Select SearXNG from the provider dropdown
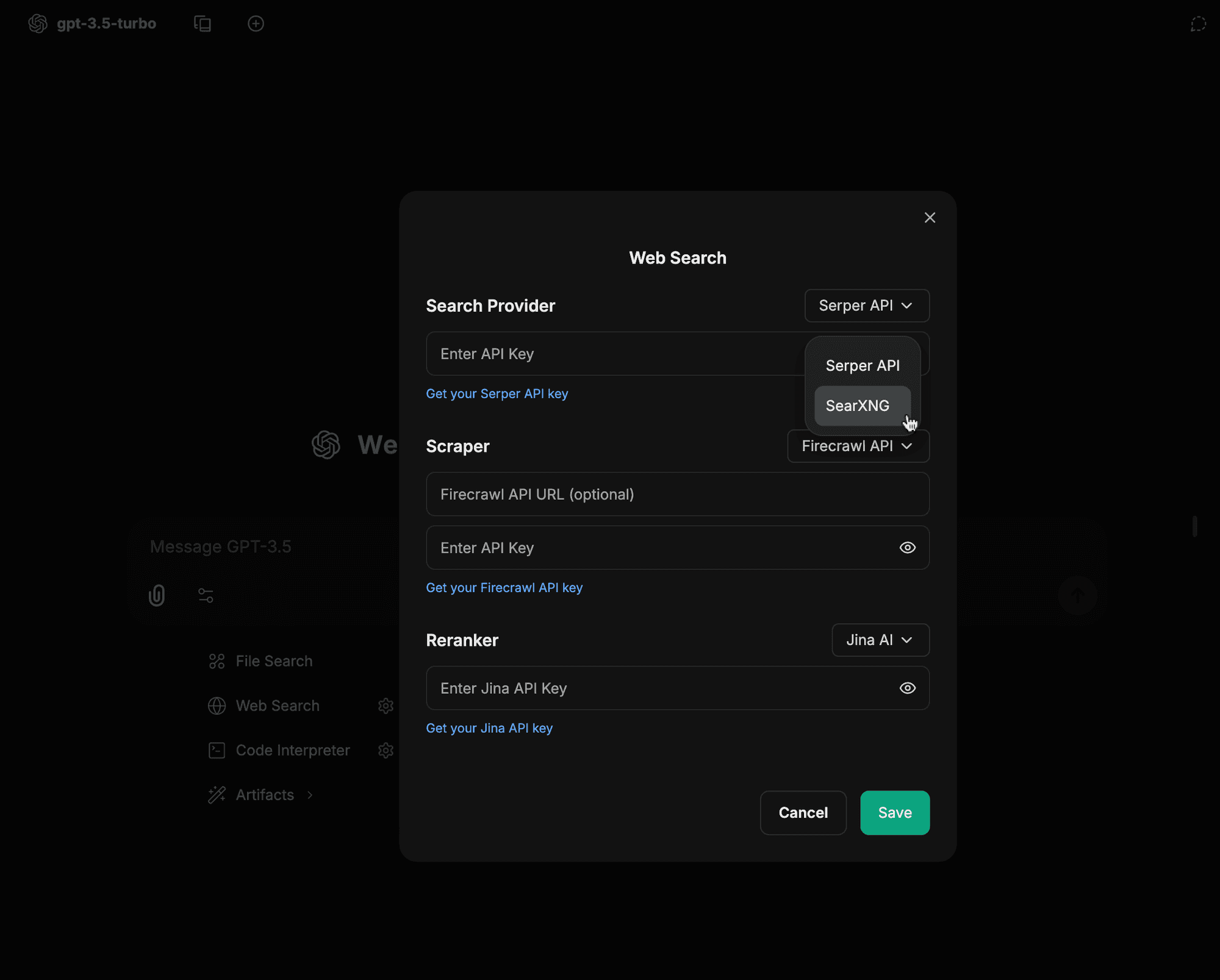1220x980 pixels. pyautogui.click(x=863, y=406)
